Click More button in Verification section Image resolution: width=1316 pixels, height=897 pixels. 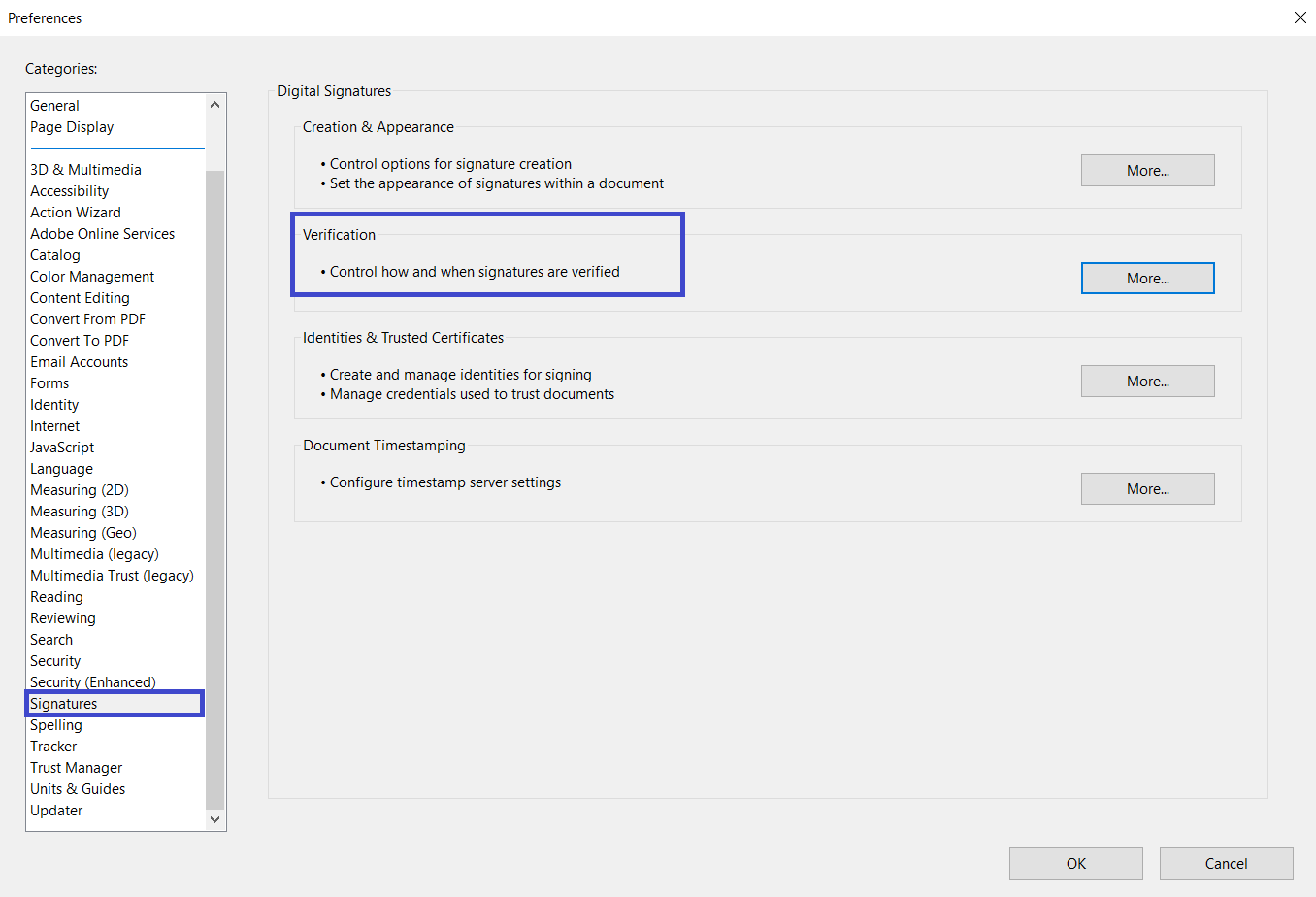pyautogui.click(x=1147, y=279)
